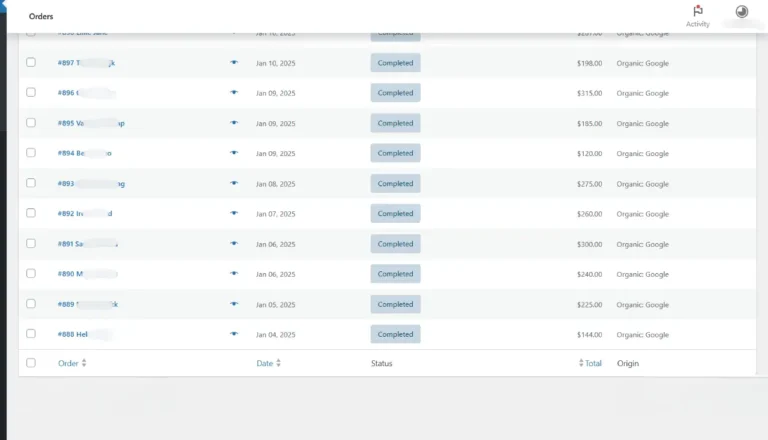Preview order #888 with eye icon
The width and height of the screenshot is (768, 440).
[x=234, y=334]
